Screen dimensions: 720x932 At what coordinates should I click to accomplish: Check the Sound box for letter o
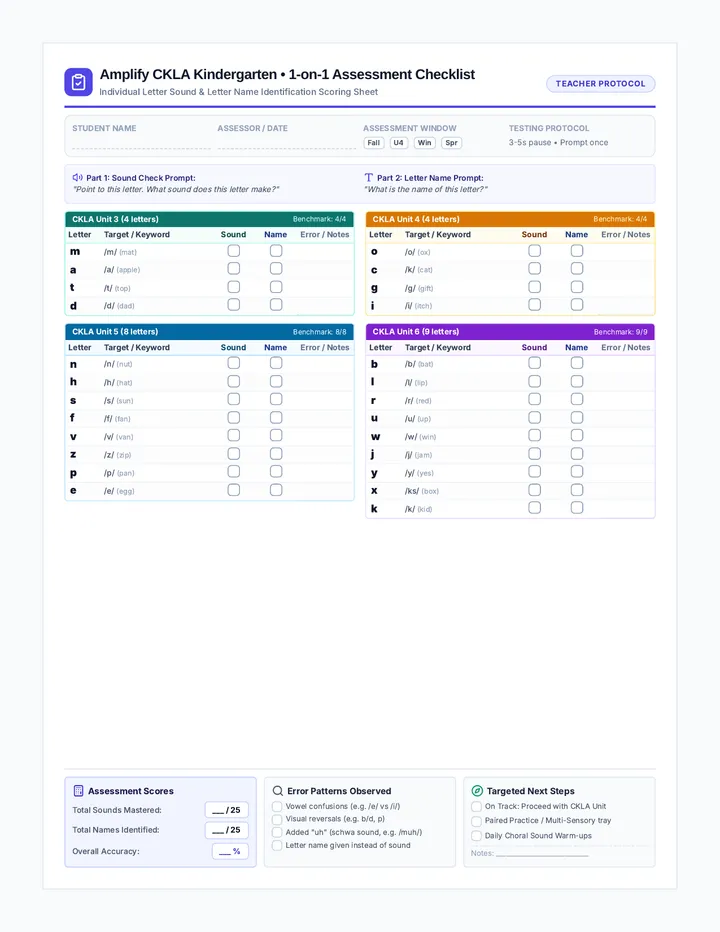(x=535, y=251)
